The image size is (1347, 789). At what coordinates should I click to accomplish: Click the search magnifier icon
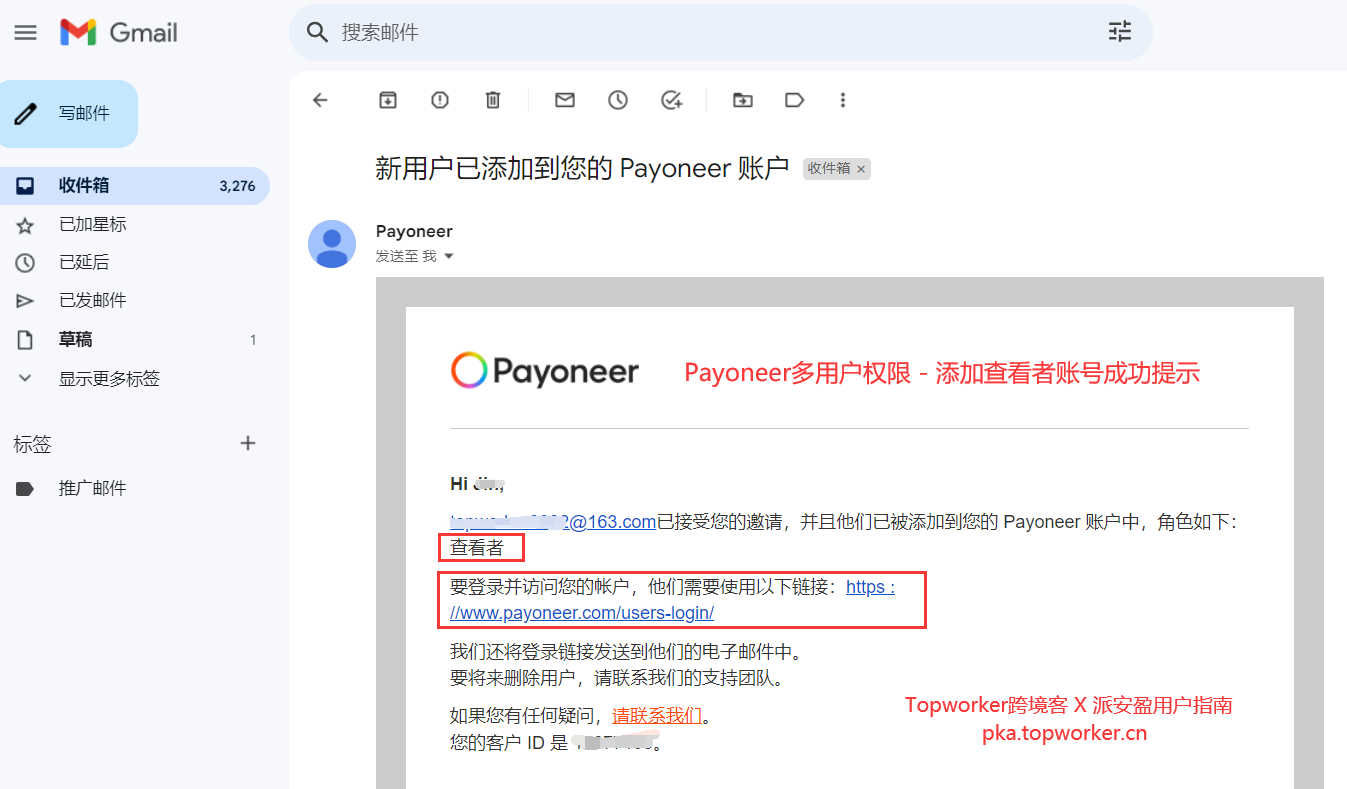(318, 32)
